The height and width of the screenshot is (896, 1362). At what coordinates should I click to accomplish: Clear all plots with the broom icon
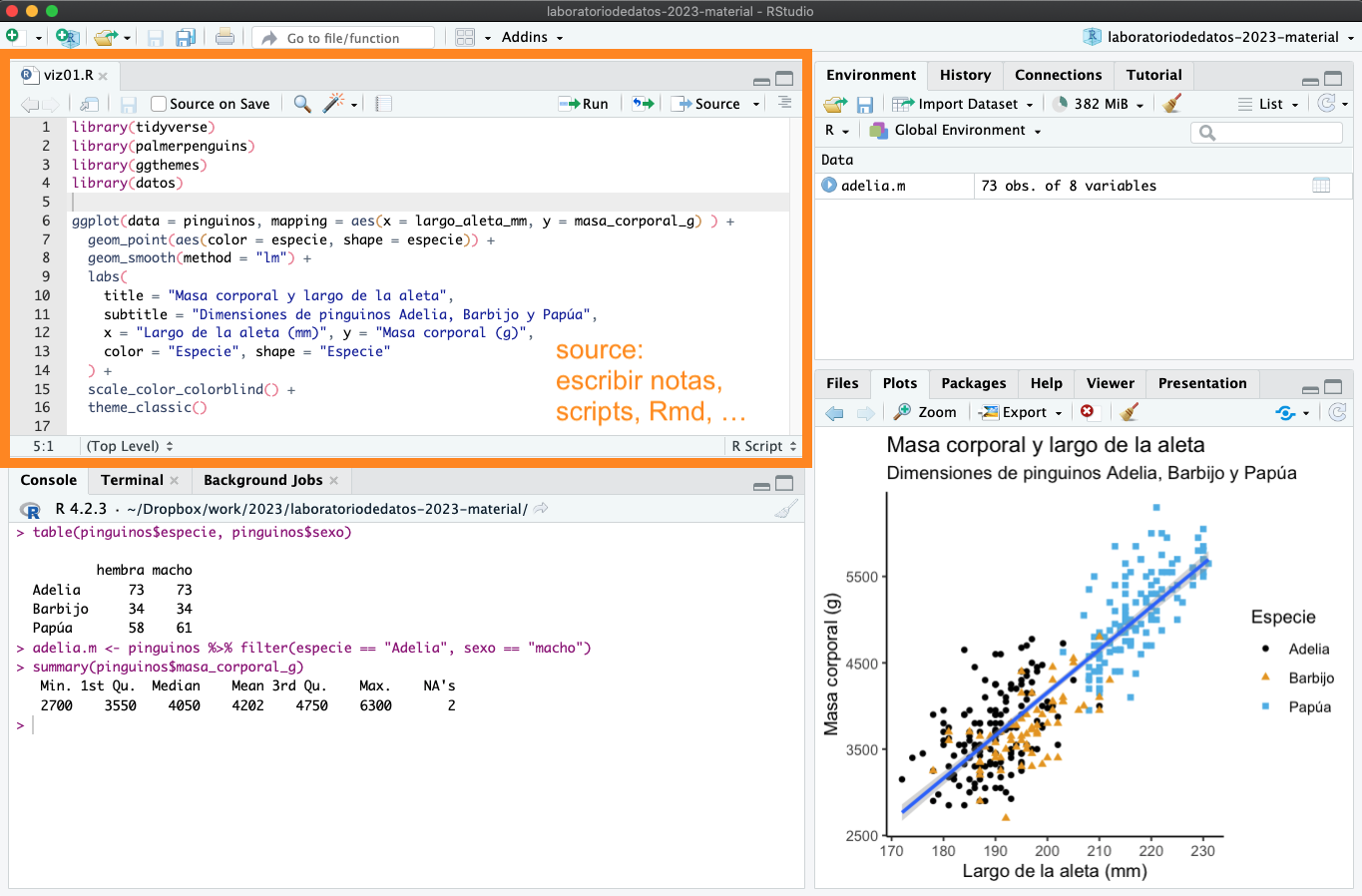tap(1129, 412)
